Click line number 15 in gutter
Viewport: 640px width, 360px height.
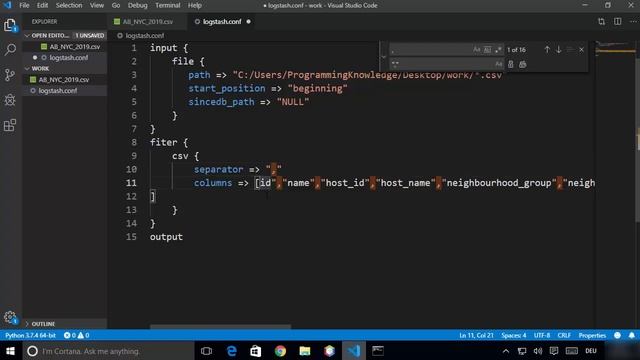131,237
